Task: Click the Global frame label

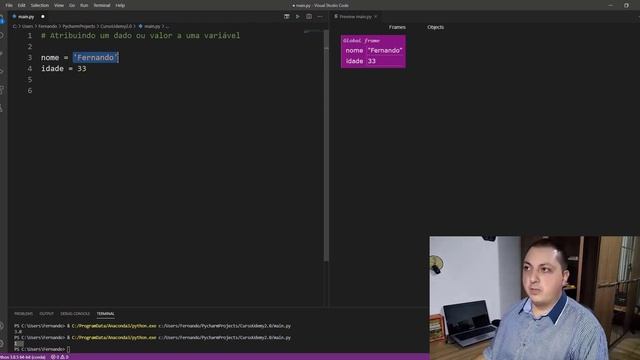Action: point(361,40)
